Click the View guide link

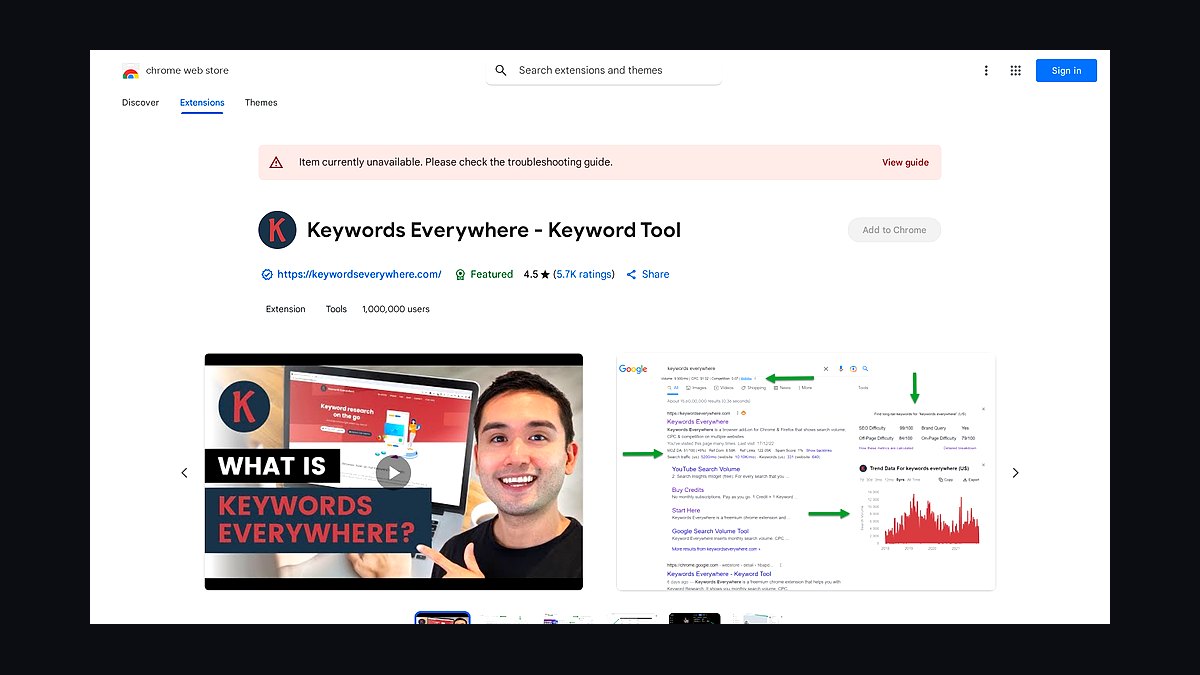point(905,162)
